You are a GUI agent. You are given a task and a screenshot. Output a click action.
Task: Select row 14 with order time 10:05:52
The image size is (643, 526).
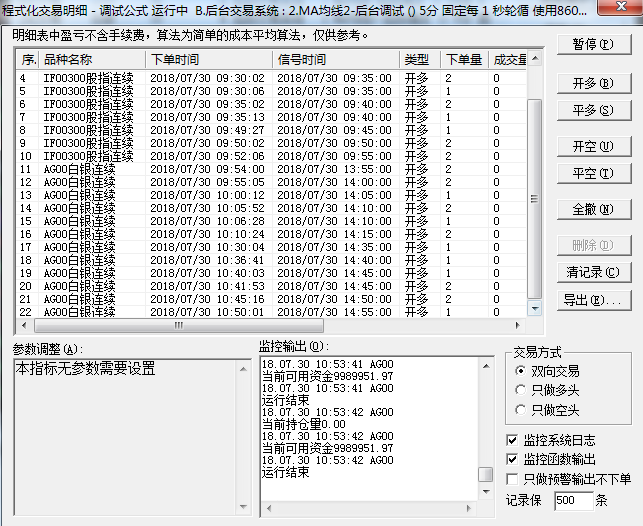point(271,208)
